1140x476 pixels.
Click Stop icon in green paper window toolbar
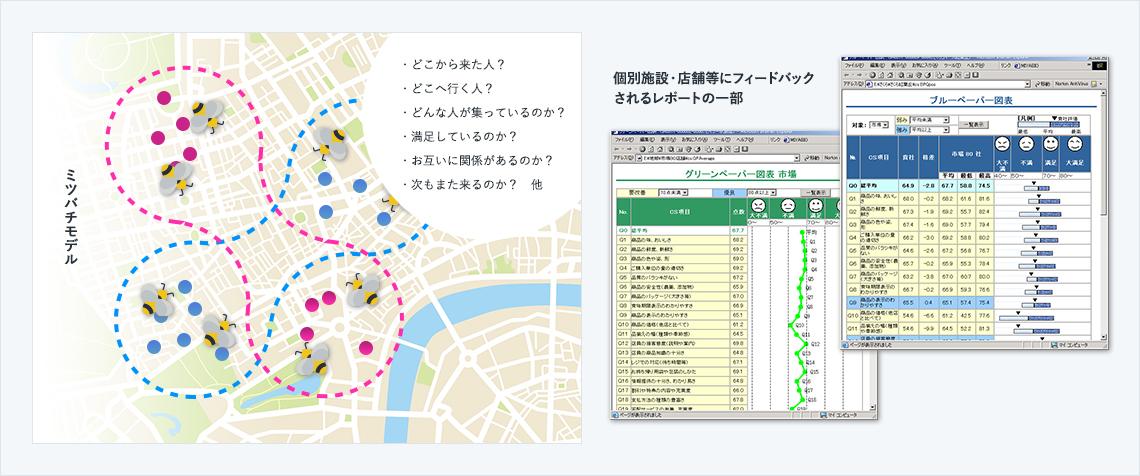(643, 149)
